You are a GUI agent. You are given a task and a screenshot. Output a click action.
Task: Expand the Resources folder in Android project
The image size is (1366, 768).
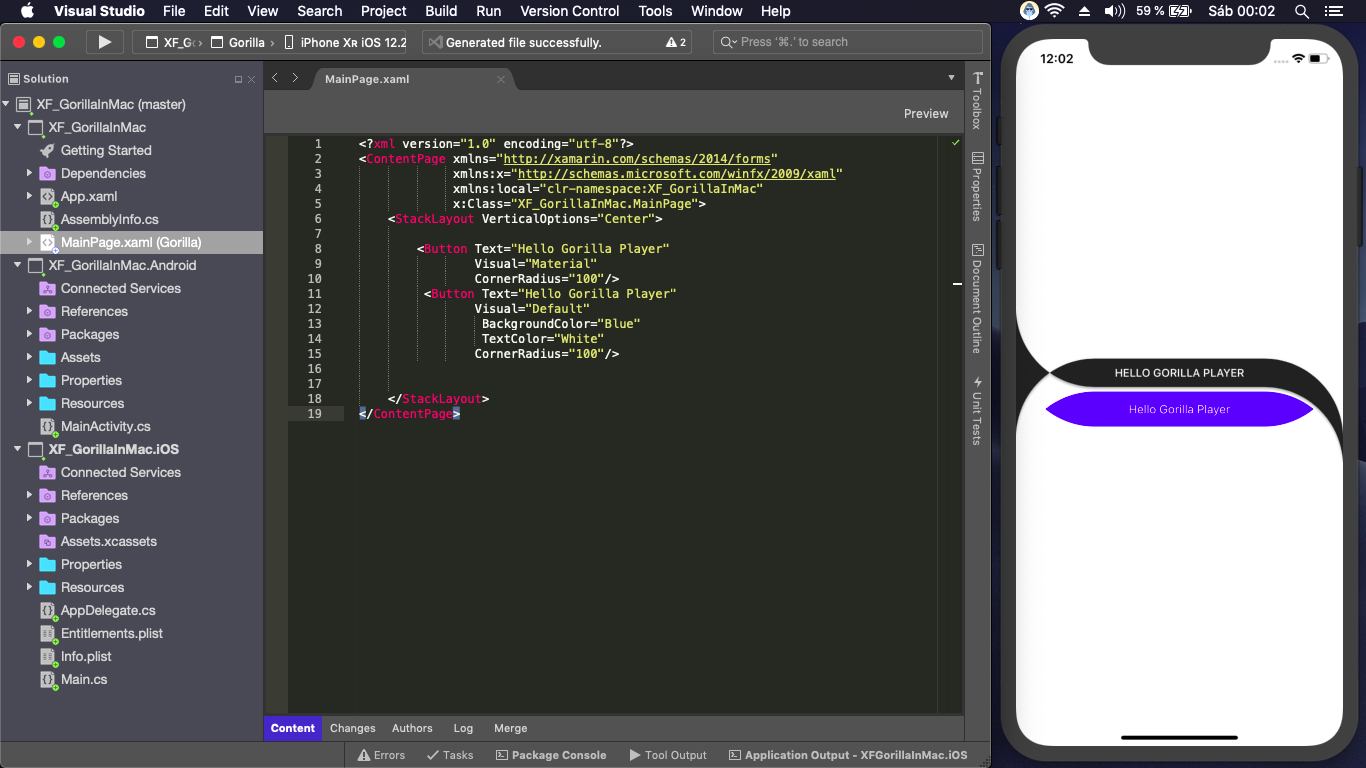coord(30,403)
